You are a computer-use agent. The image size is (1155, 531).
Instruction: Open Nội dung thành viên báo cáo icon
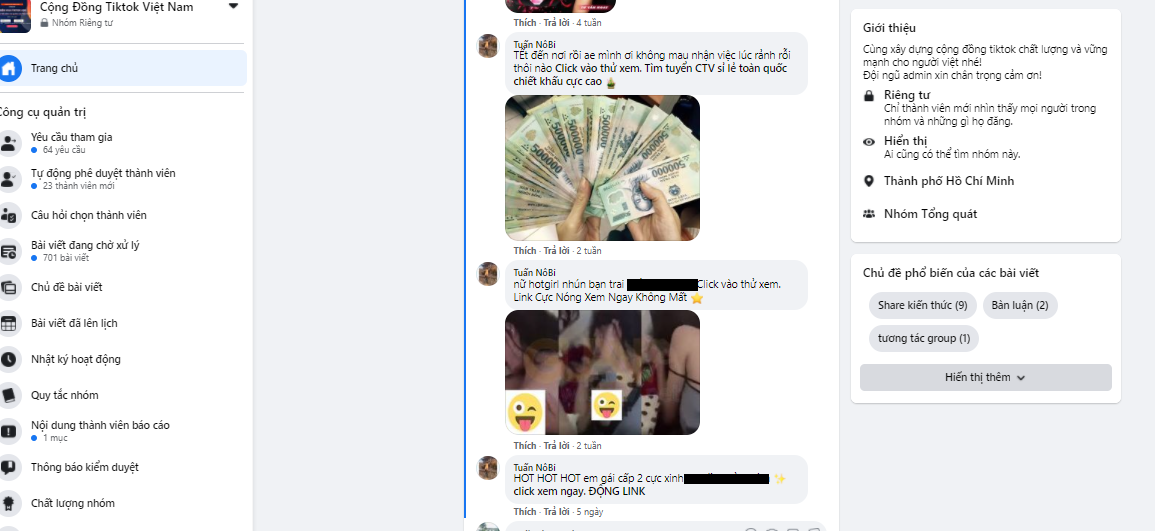point(9,431)
